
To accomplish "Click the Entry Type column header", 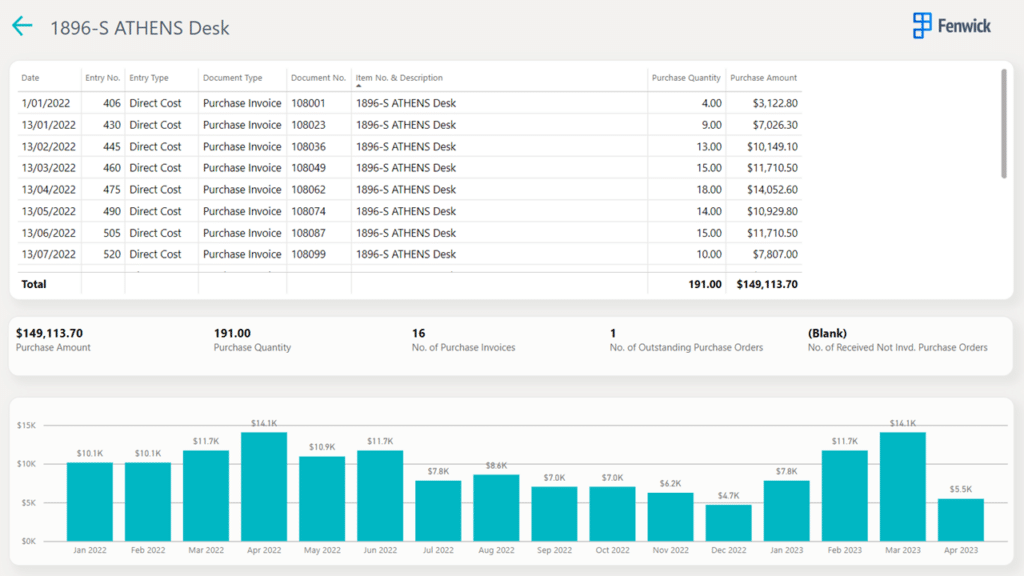I will [x=149, y=78].
